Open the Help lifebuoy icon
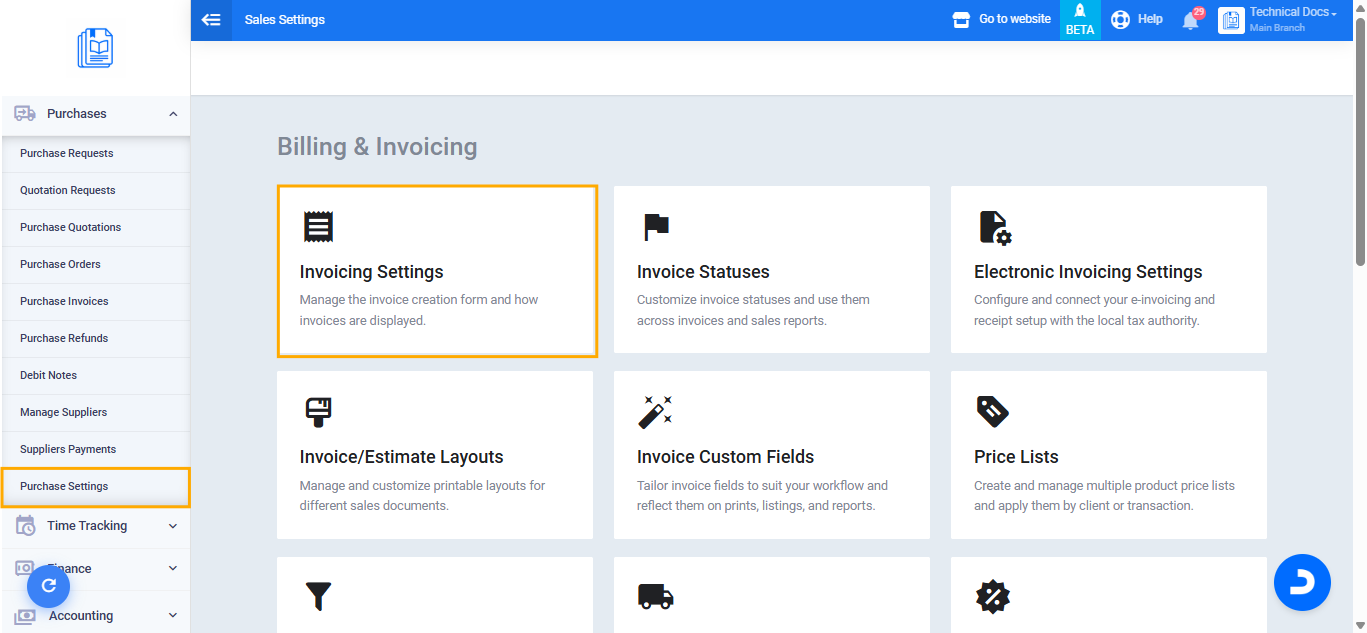 tap(1120, 19)
